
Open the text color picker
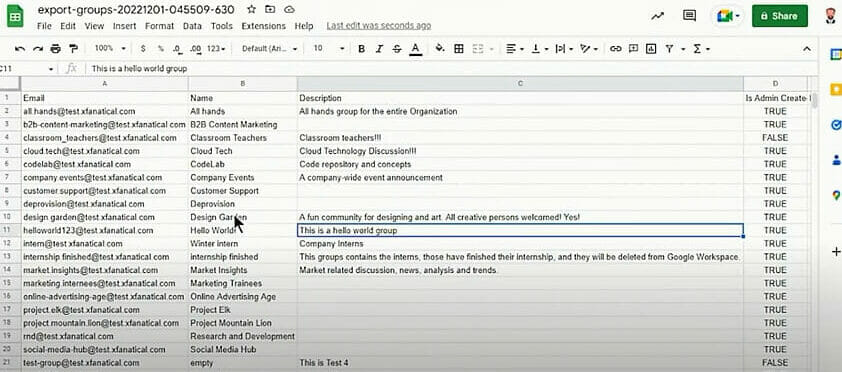415,49
